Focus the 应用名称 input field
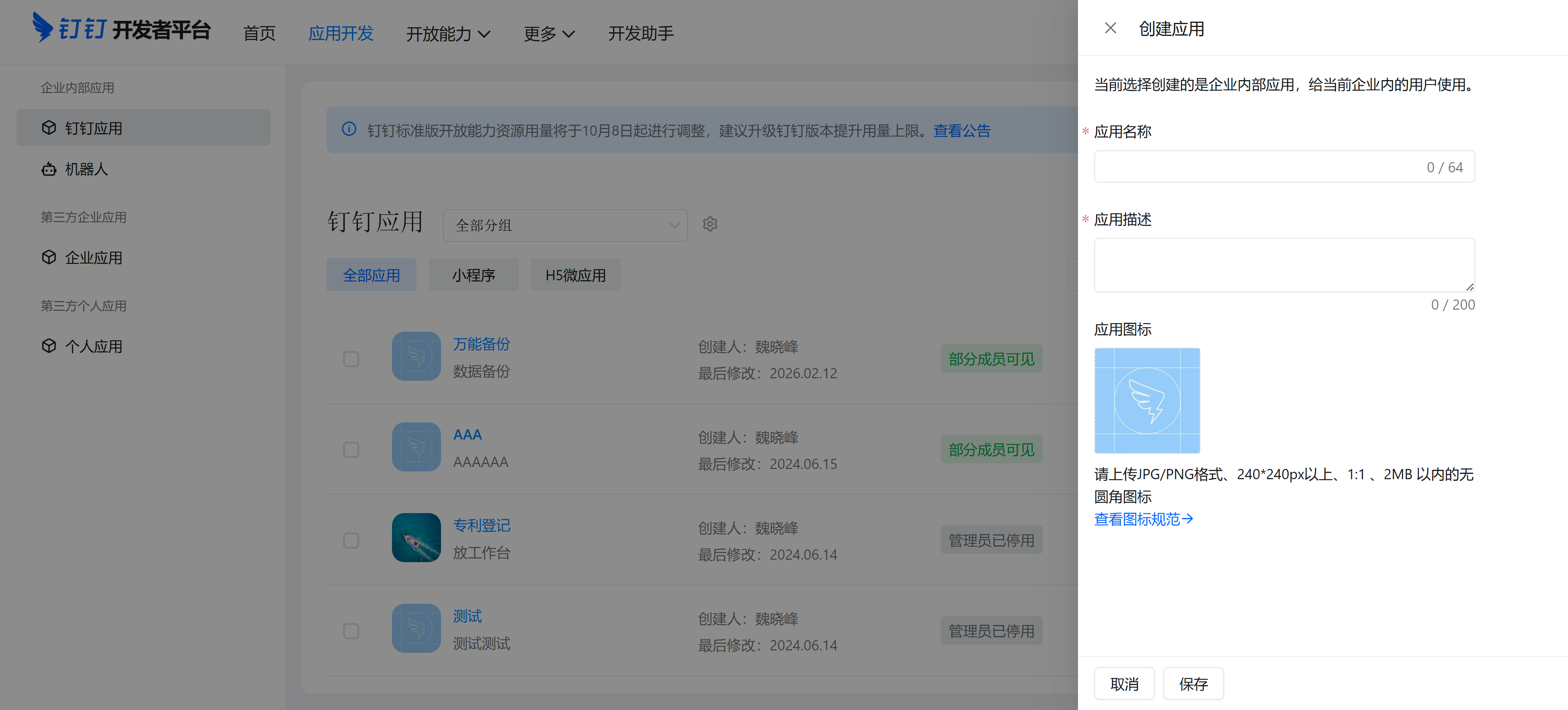The width and height of the screenshot is (1568, 710). pos(1284,167)
